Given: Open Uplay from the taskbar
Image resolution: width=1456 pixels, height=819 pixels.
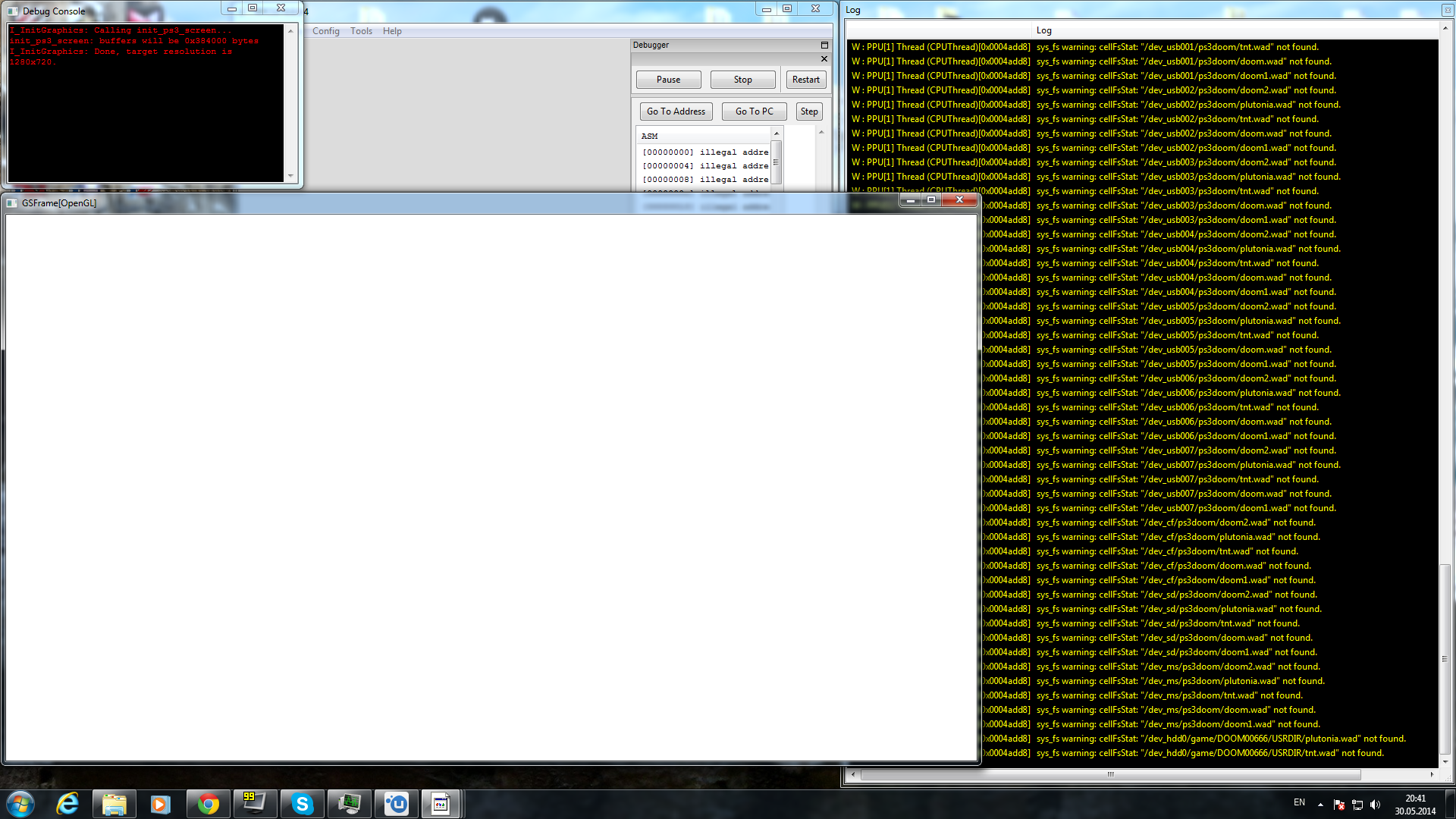Looking at the screenshot, I should 396,804.
